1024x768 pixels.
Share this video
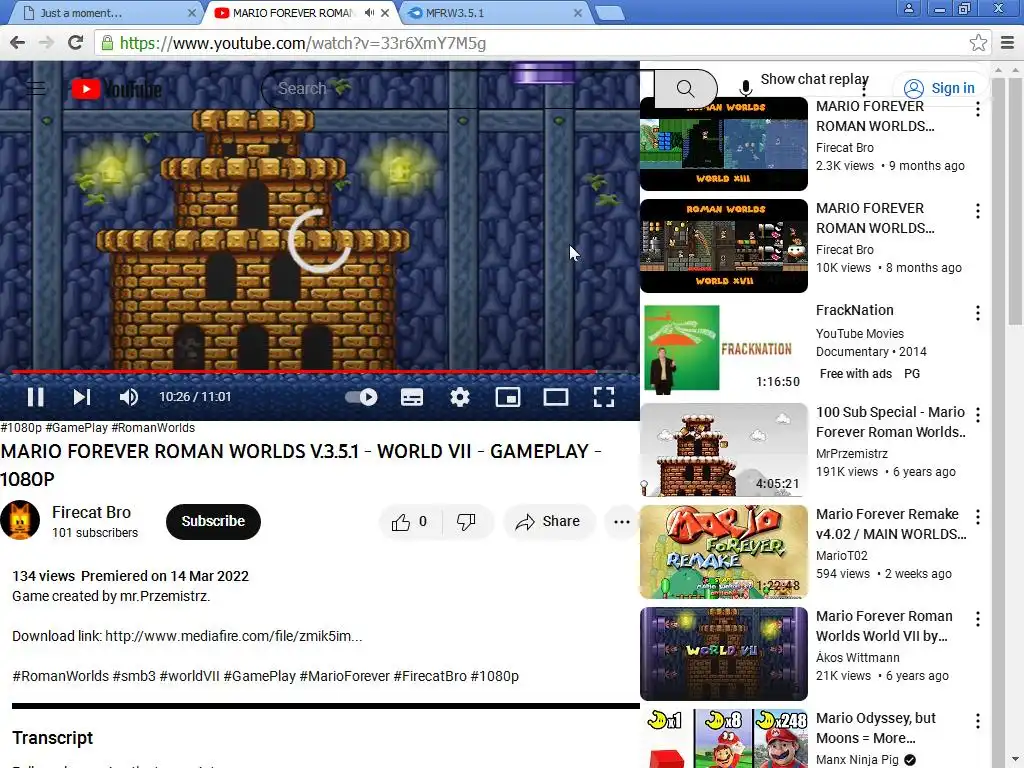click(x=548, y=522)
